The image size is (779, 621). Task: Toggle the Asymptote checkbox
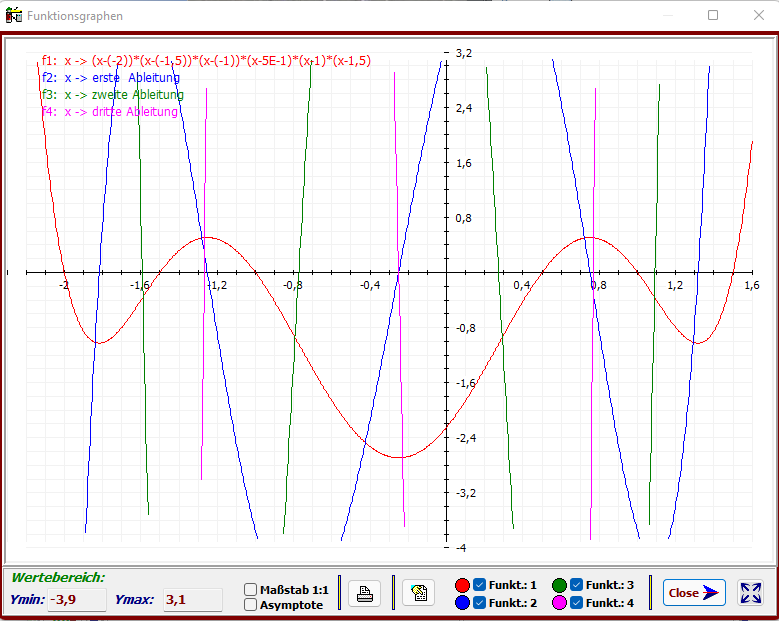point(251,605)
